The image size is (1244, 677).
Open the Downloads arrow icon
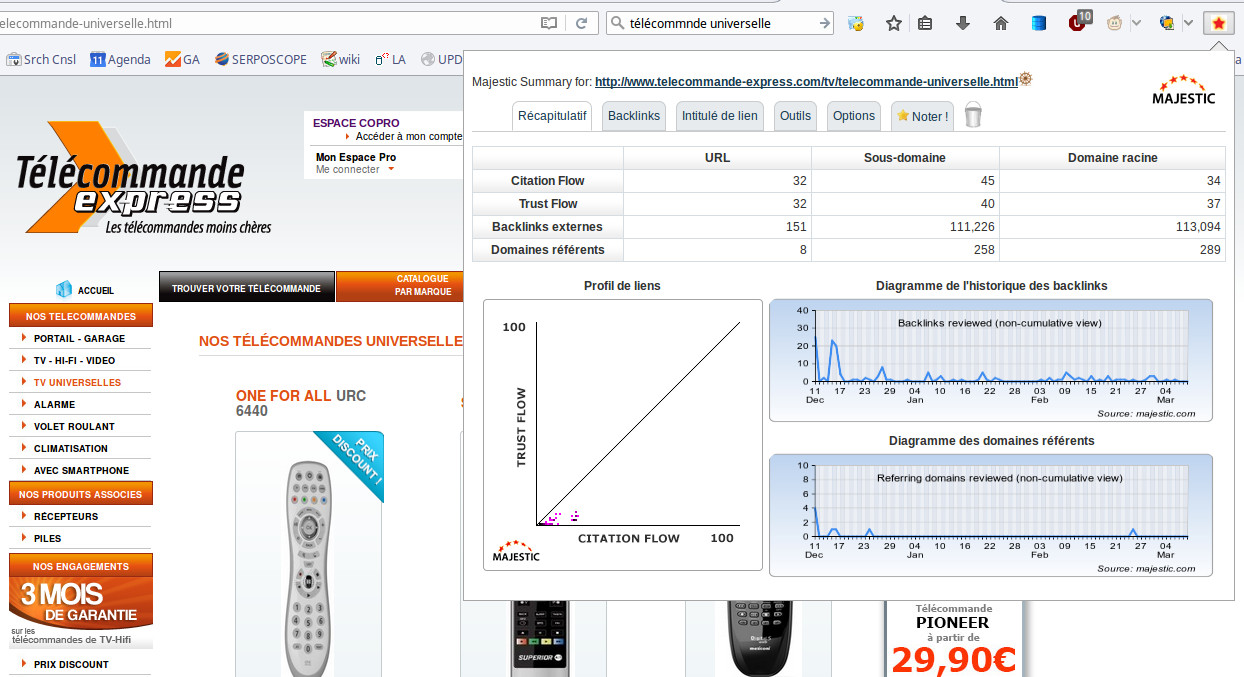pyautogui.click(x=963, y=23)
